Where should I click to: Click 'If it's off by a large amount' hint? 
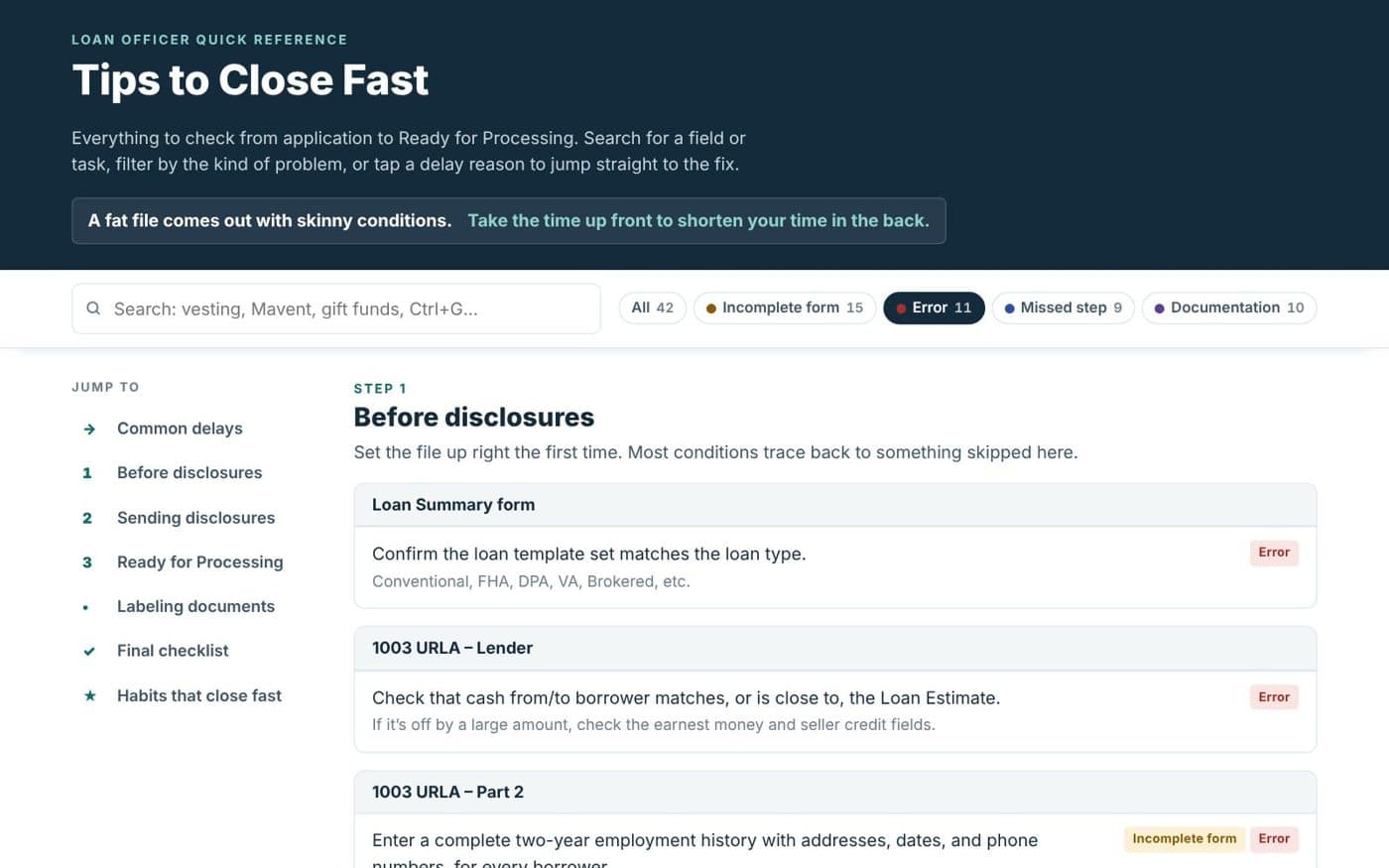click(x=654, y=725)
